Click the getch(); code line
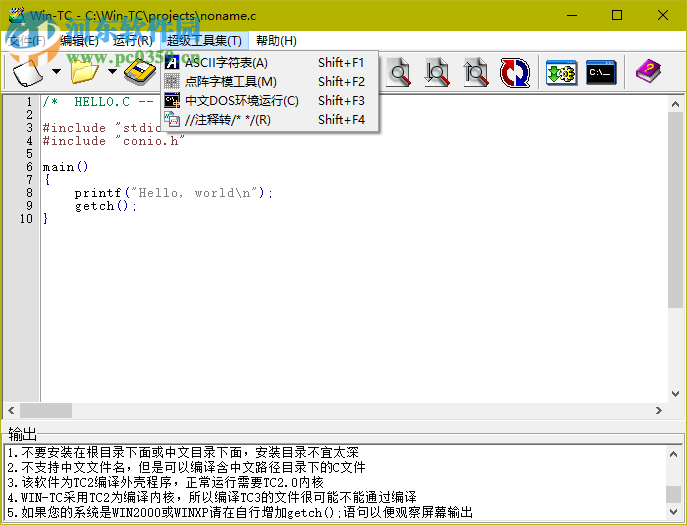Image resolution: width=687 pixels, height=525 pixels. point(106,206)
